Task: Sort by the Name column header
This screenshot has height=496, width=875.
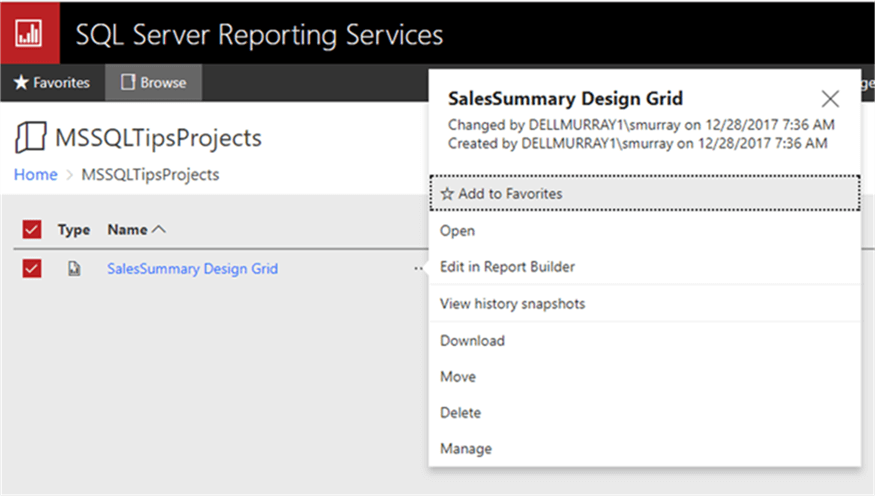Action: [136, 230]
